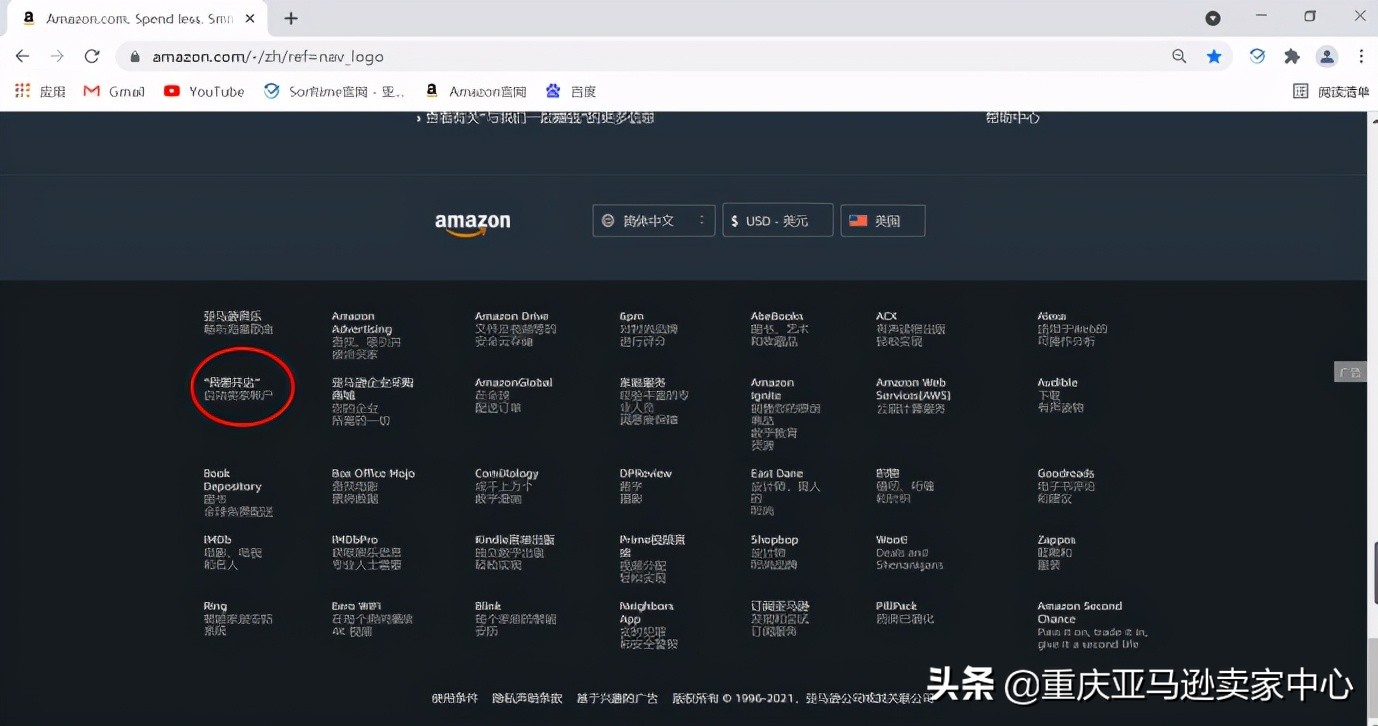Open Gmail from the bookmarks bar
Image resolution: width=1378 pixels, height=726 pixels.
pos(113,91)
